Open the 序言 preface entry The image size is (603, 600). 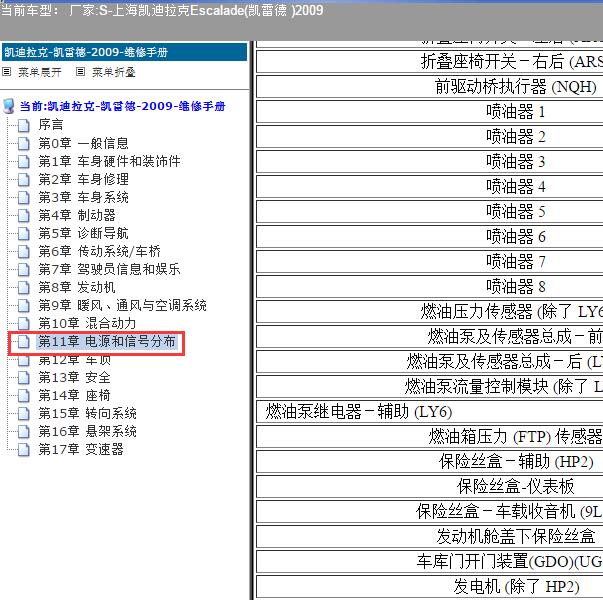(x=51, y=125)
